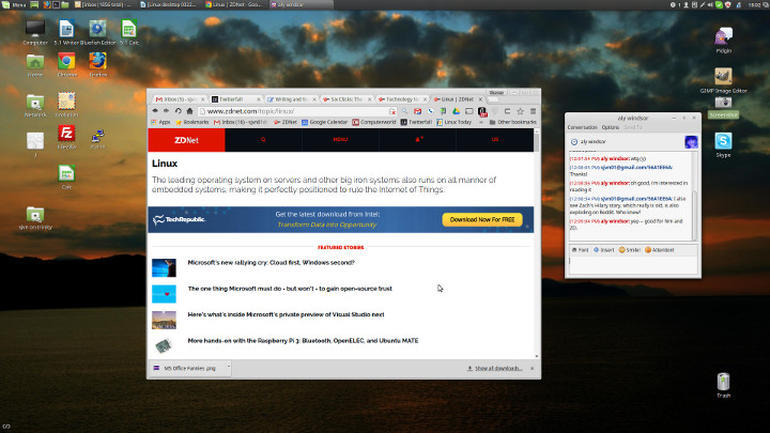Open the Raspberry Pi 3 hands-on story
The image size is (770, 433).
tap(303, 341)
